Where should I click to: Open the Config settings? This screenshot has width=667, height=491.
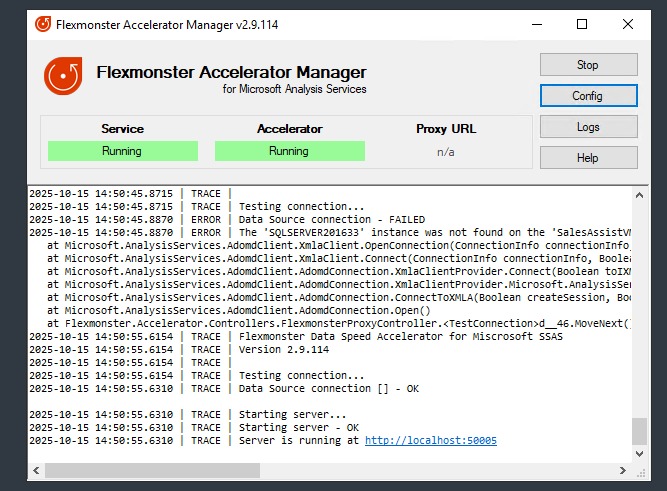pos(587,96)
